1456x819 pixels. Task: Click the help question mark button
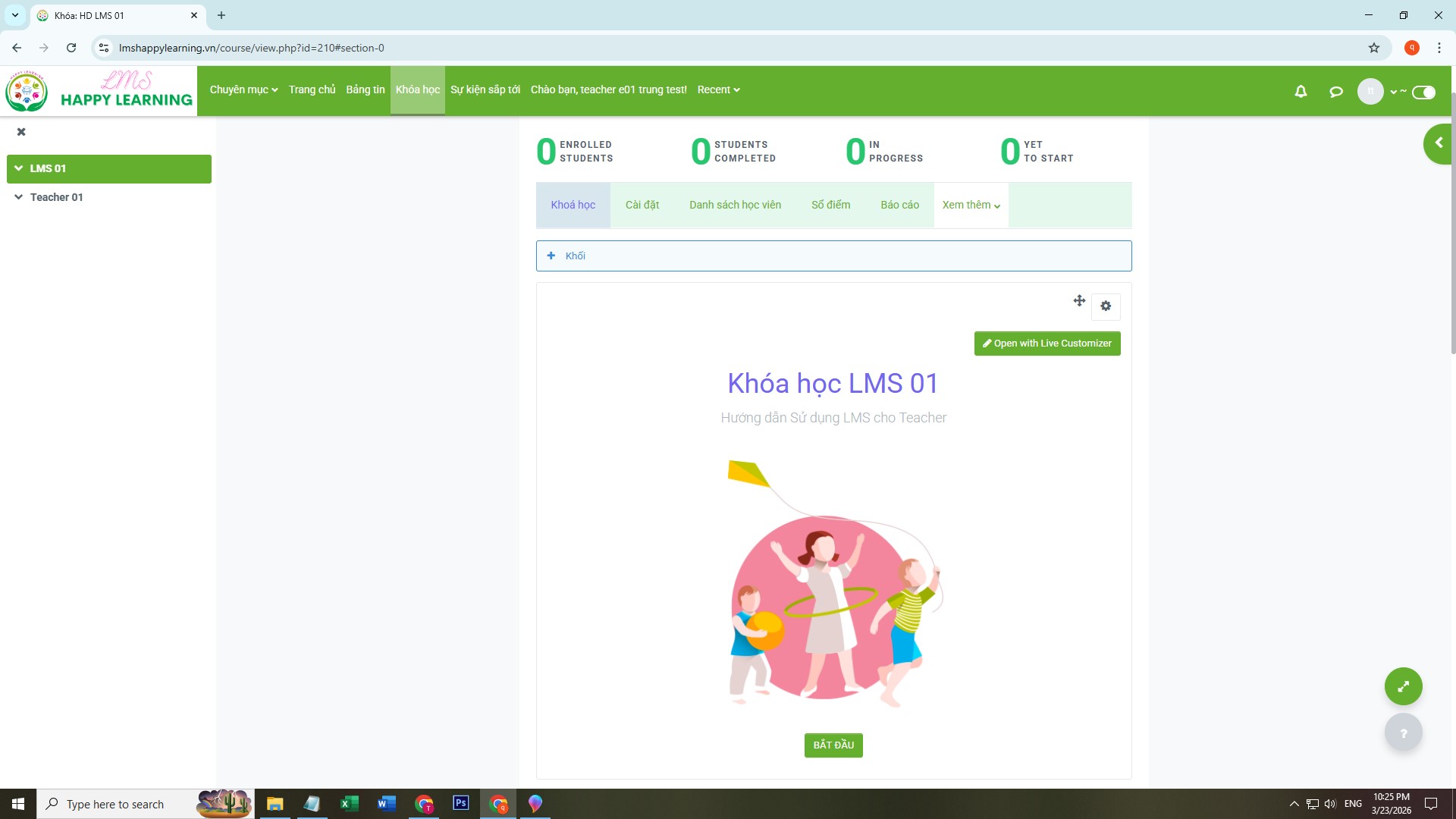pos(1403,733)
